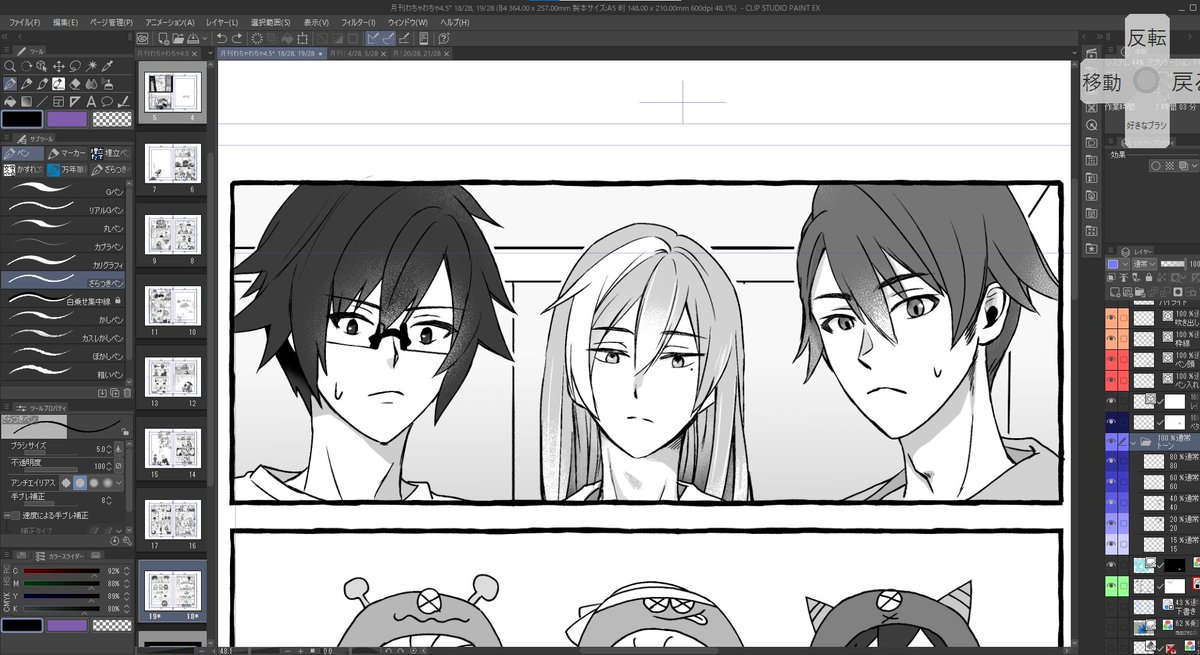Viewport: 1200px width, 655px height.
Task: Open the ページ管理(P) menu
Action: [111, 22]
